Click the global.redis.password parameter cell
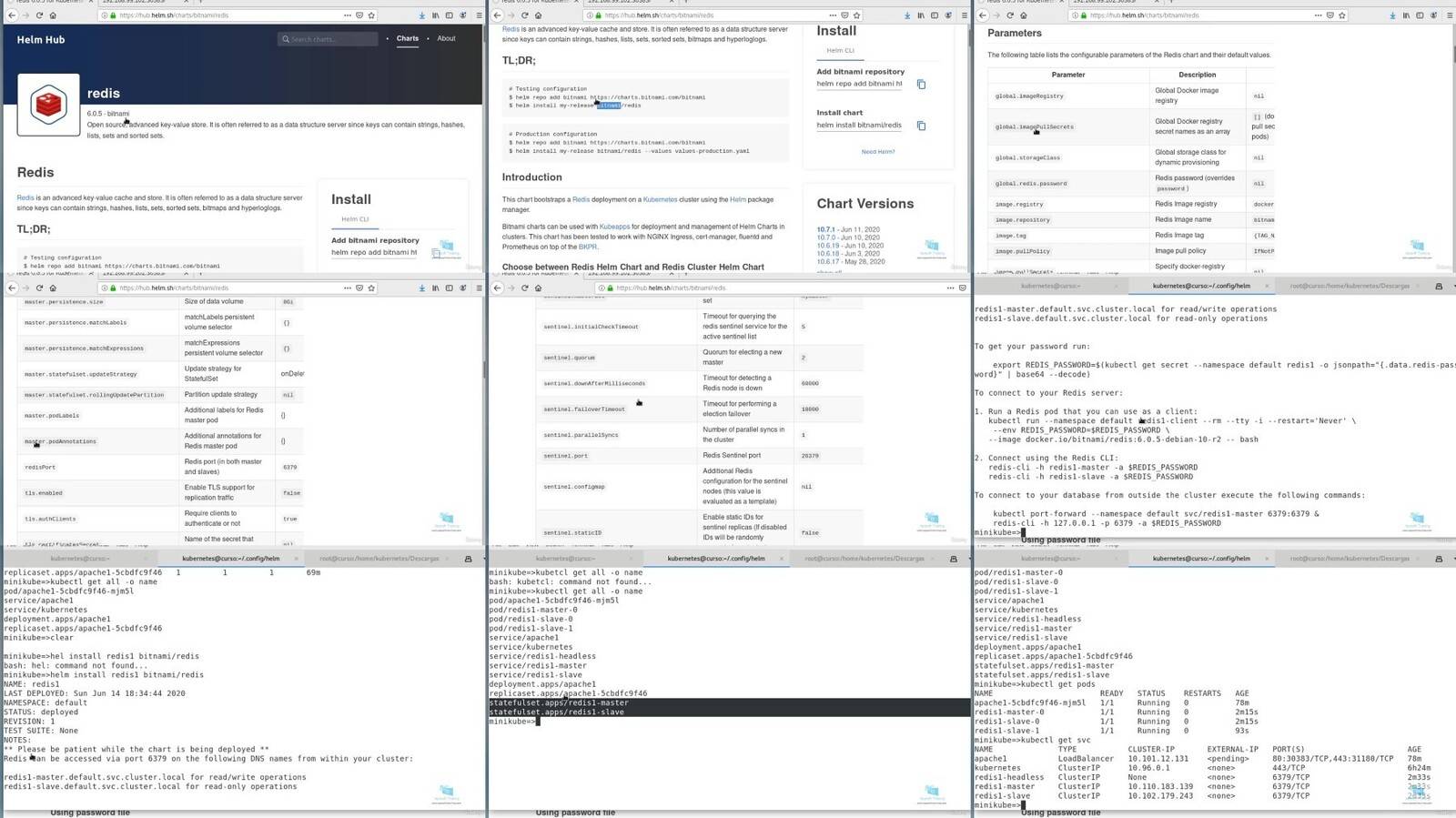Image resolution: width=1456 pixels, height=818 pixels. (x=1068, y=183)
